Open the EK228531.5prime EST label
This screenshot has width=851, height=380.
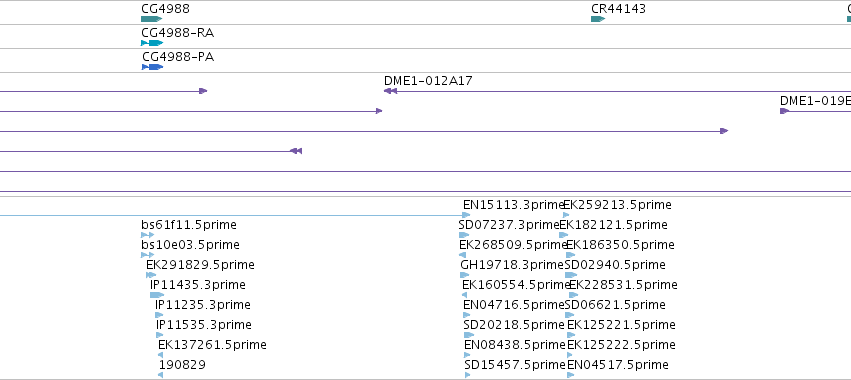click(623, 285)
